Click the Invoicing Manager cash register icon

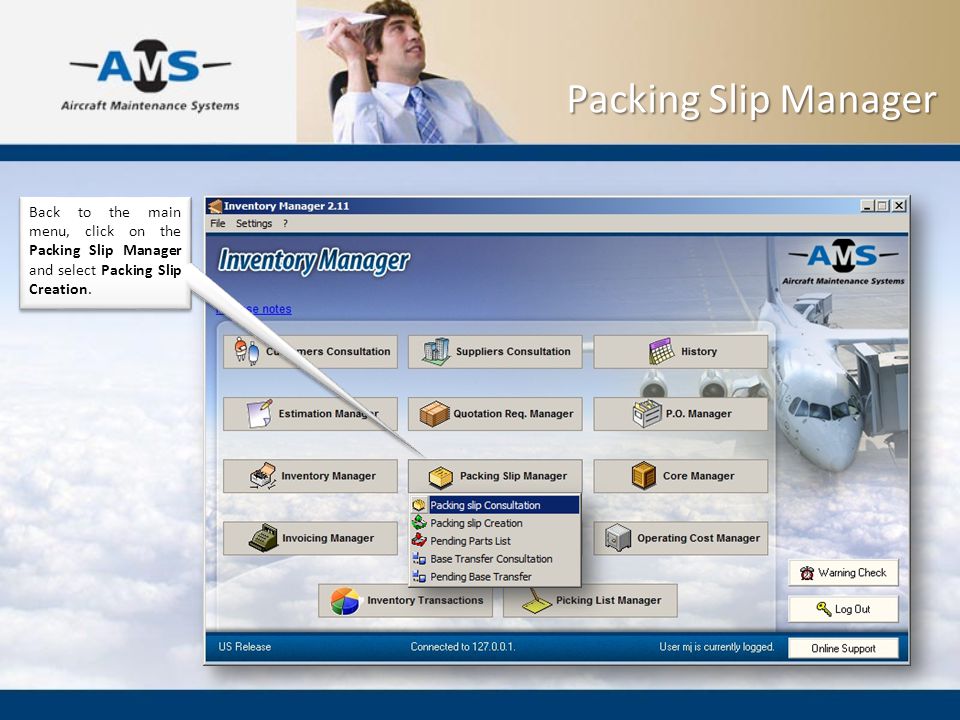tap(263, 538)
